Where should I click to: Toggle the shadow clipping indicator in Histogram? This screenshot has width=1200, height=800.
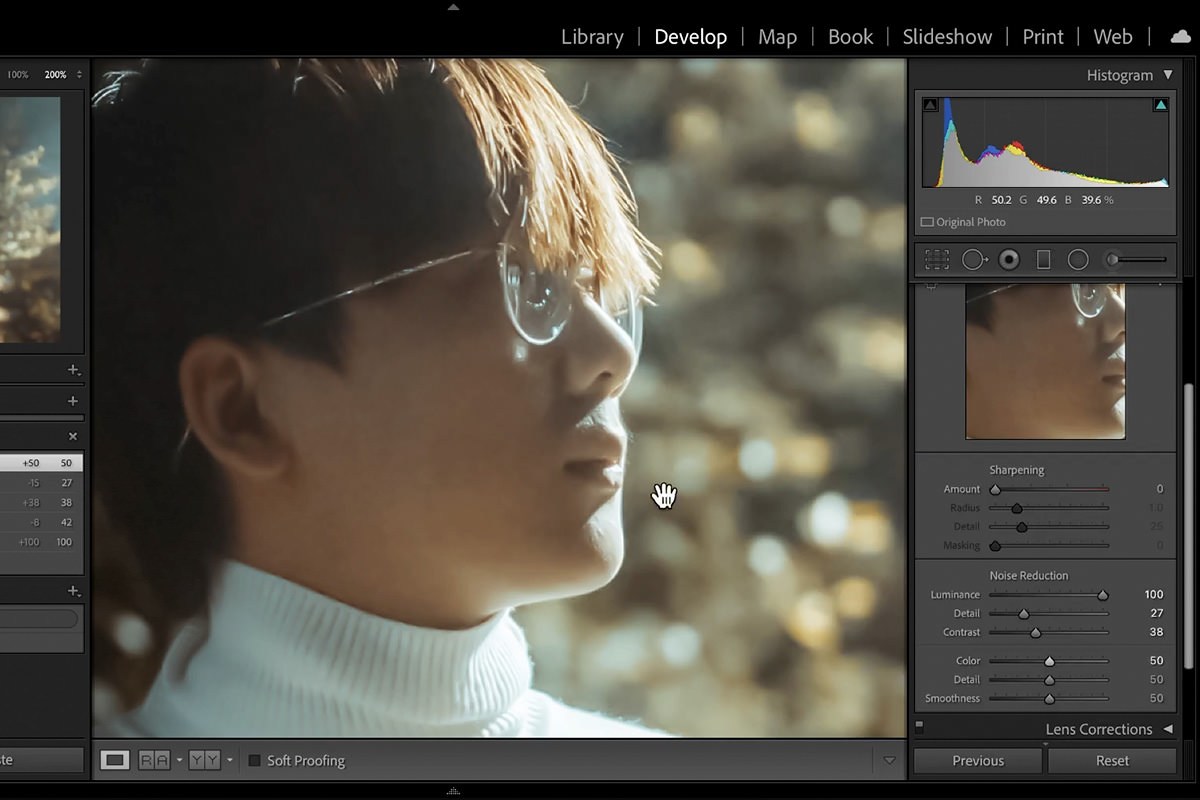930,105
